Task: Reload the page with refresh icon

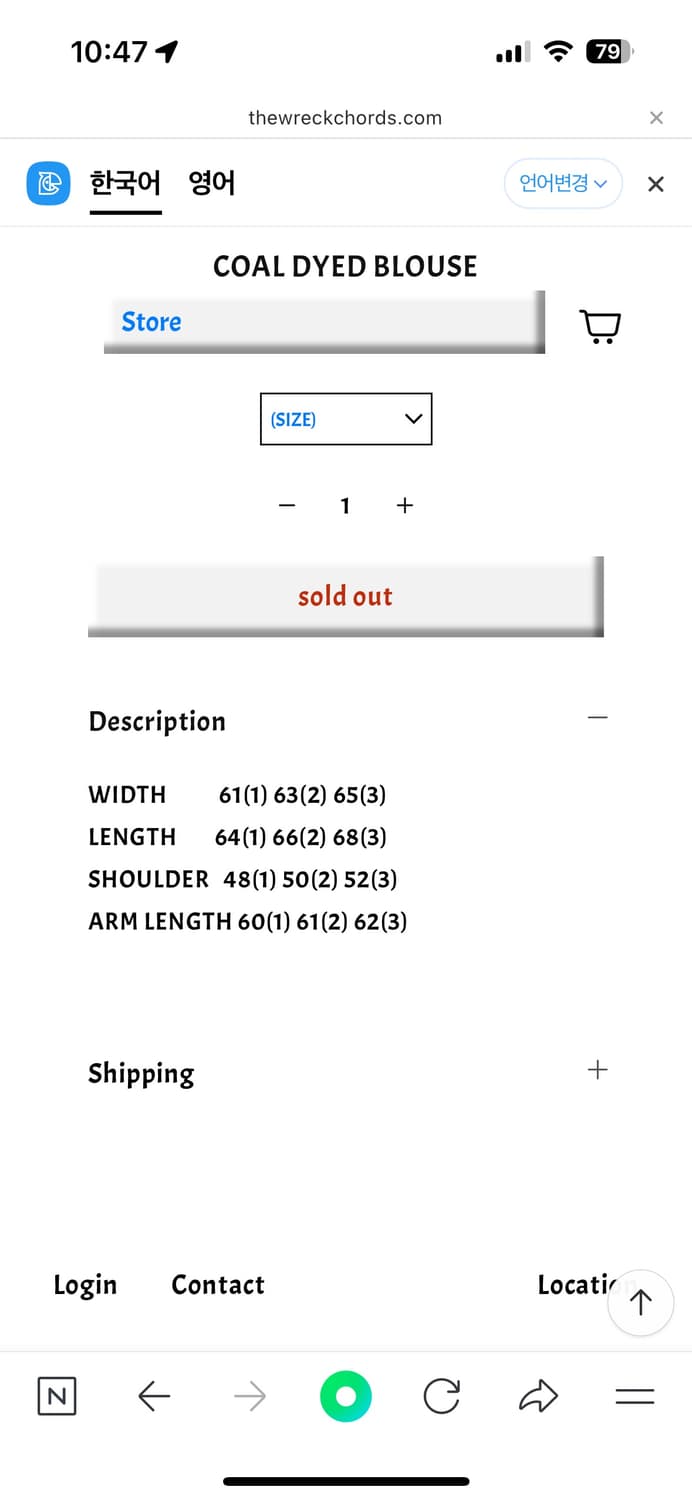Action: (441, 1396)
